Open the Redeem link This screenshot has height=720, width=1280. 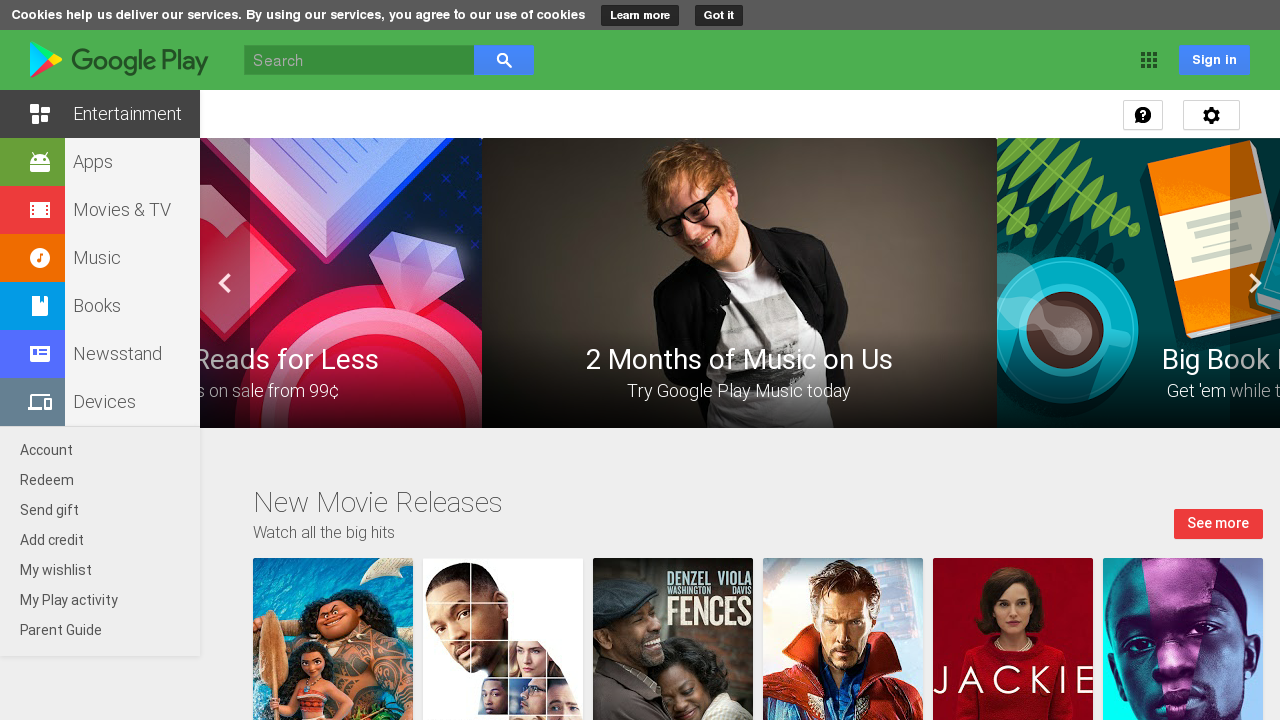[x=47, y=480]
